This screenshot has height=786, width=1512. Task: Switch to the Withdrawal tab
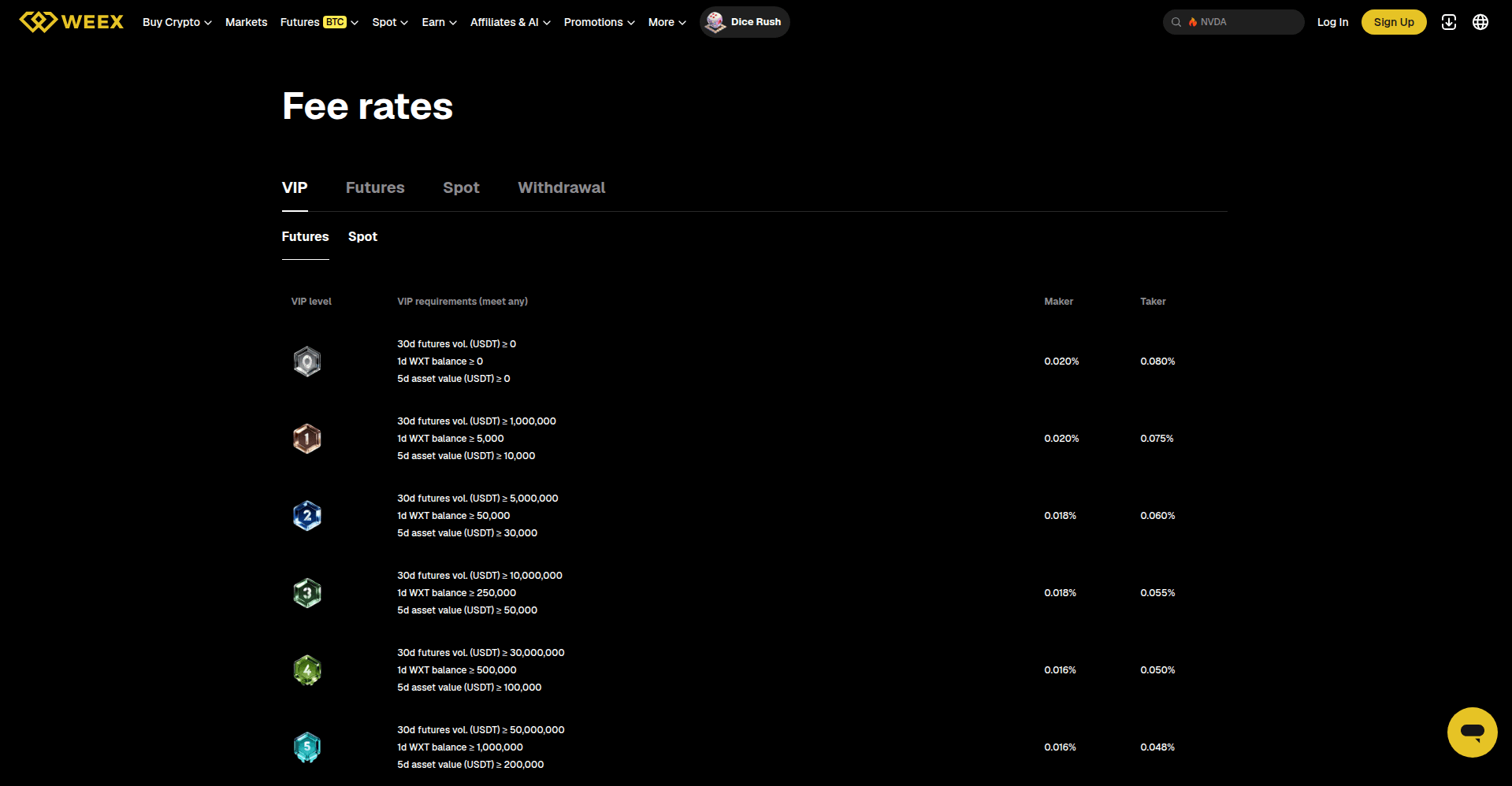[x=562, y=187]
